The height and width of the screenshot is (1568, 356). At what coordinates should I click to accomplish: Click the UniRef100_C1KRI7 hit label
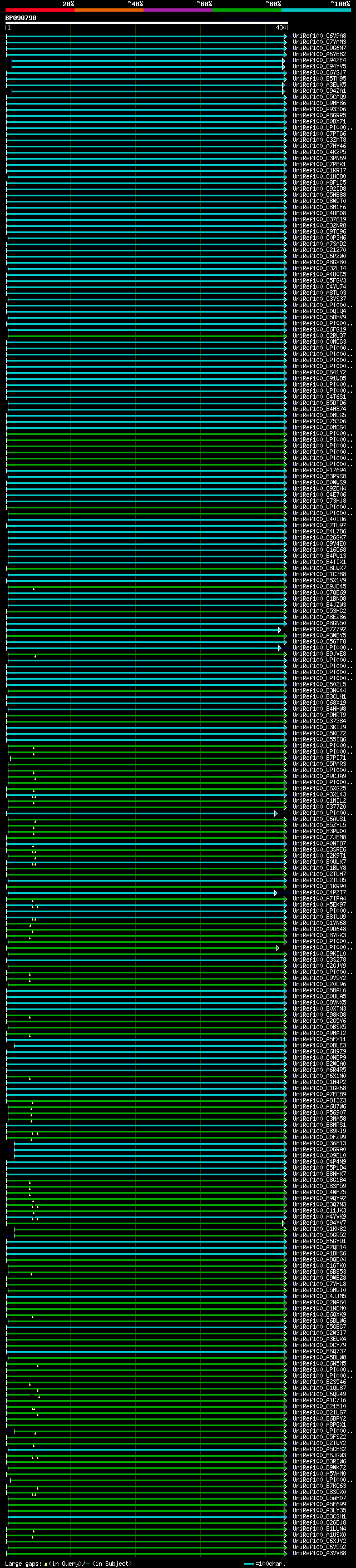point(319,170)
